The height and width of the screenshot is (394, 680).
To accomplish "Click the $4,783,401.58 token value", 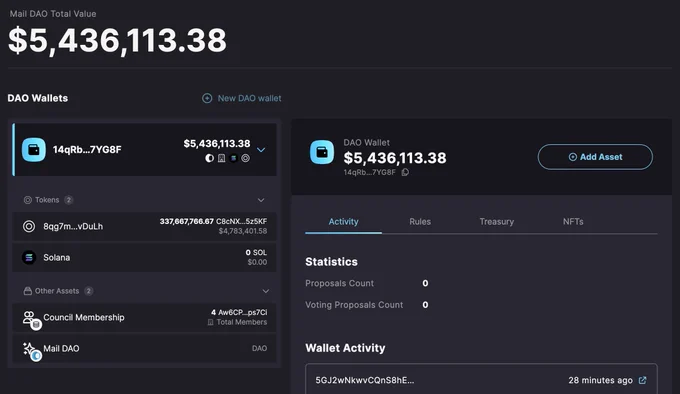I will tap(243, 231).
